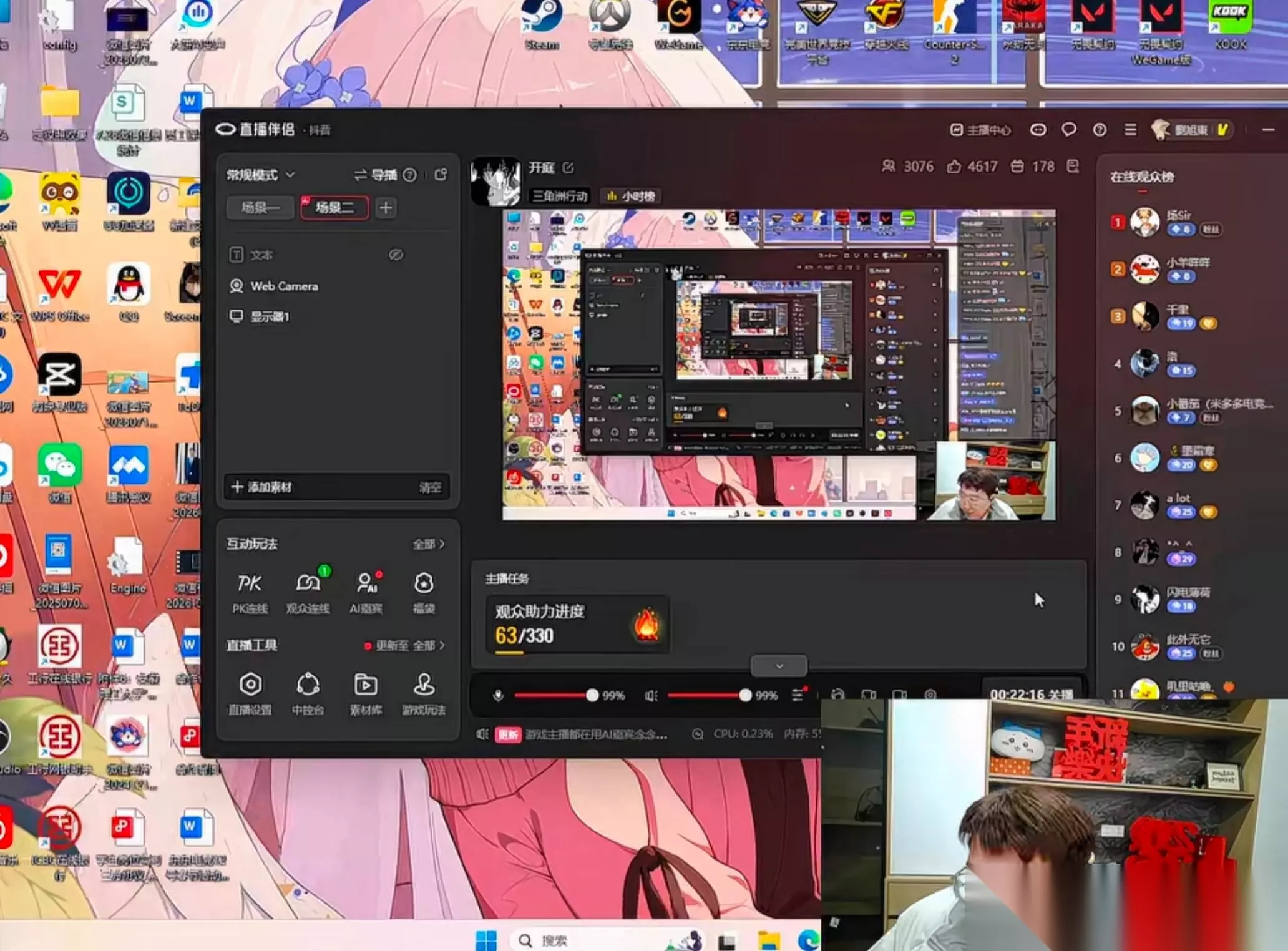Switch to 场景一 scene tab

[x=260, y=208]
